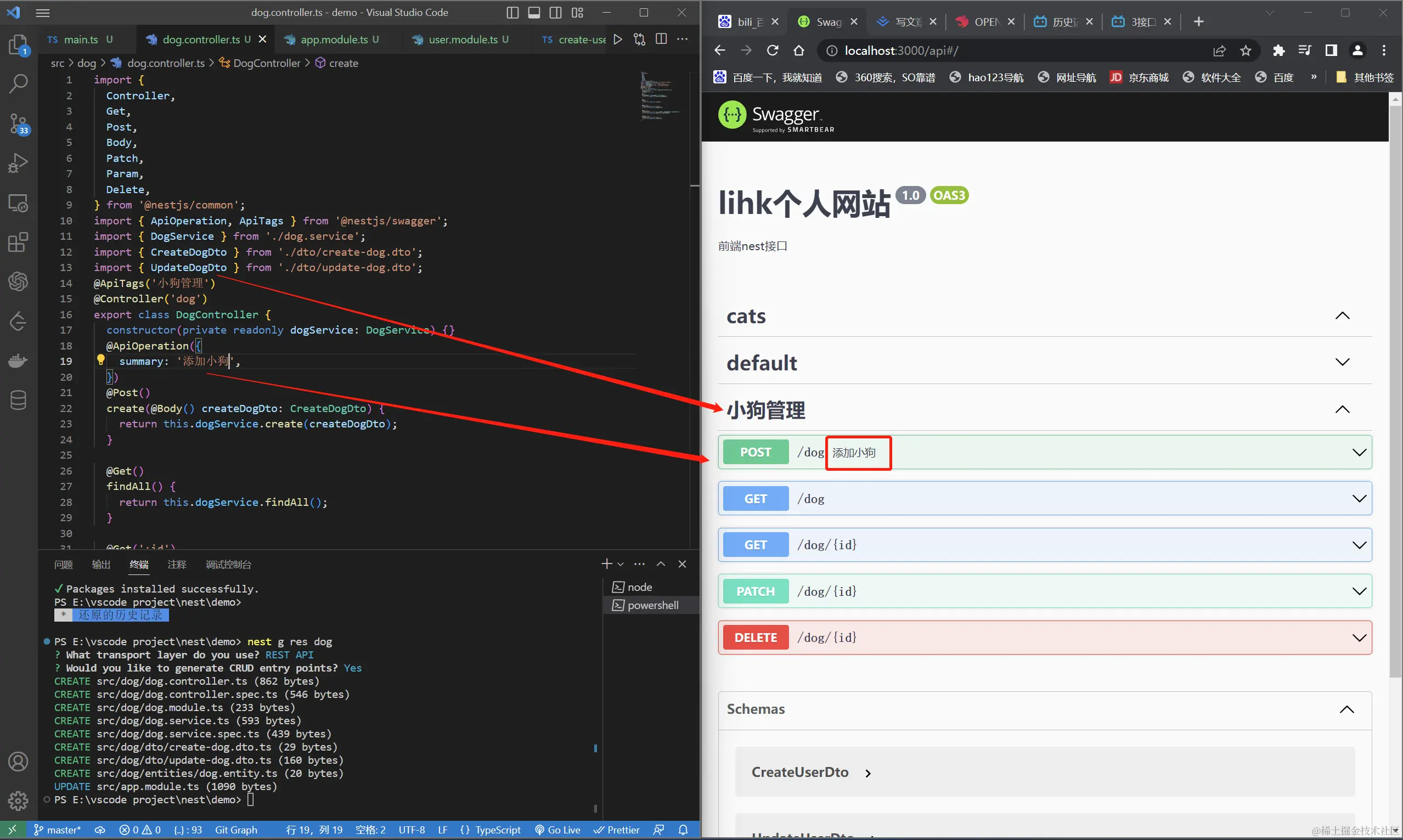Click split editor right icon
The width and height of the screenshot is (1403, 840).
click(x=661, y=39)
